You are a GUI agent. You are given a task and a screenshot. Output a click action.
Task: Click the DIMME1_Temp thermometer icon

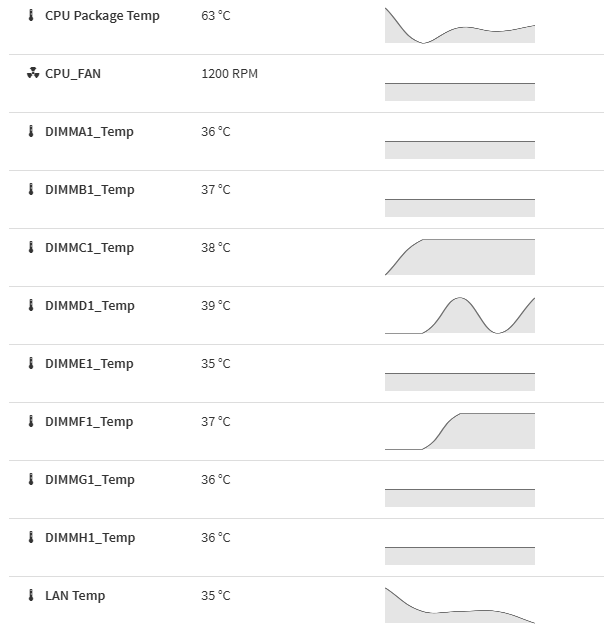tap(31, 364)
